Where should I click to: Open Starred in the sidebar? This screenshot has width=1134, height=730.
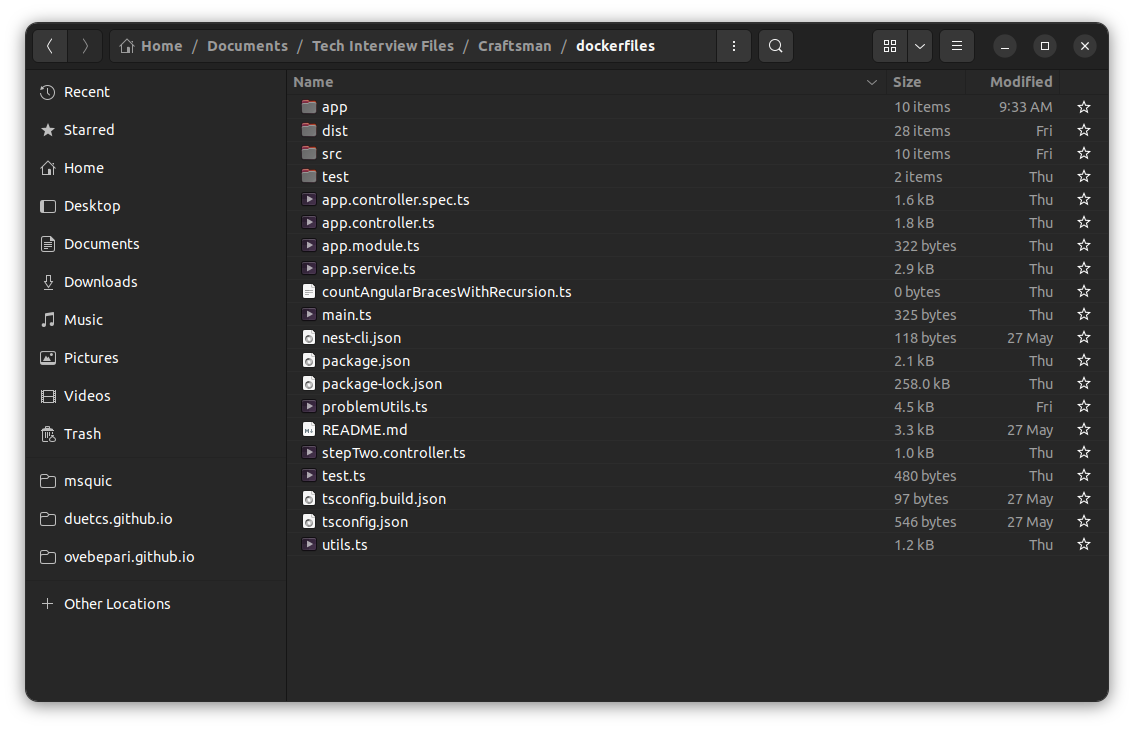tap(155, 130)
